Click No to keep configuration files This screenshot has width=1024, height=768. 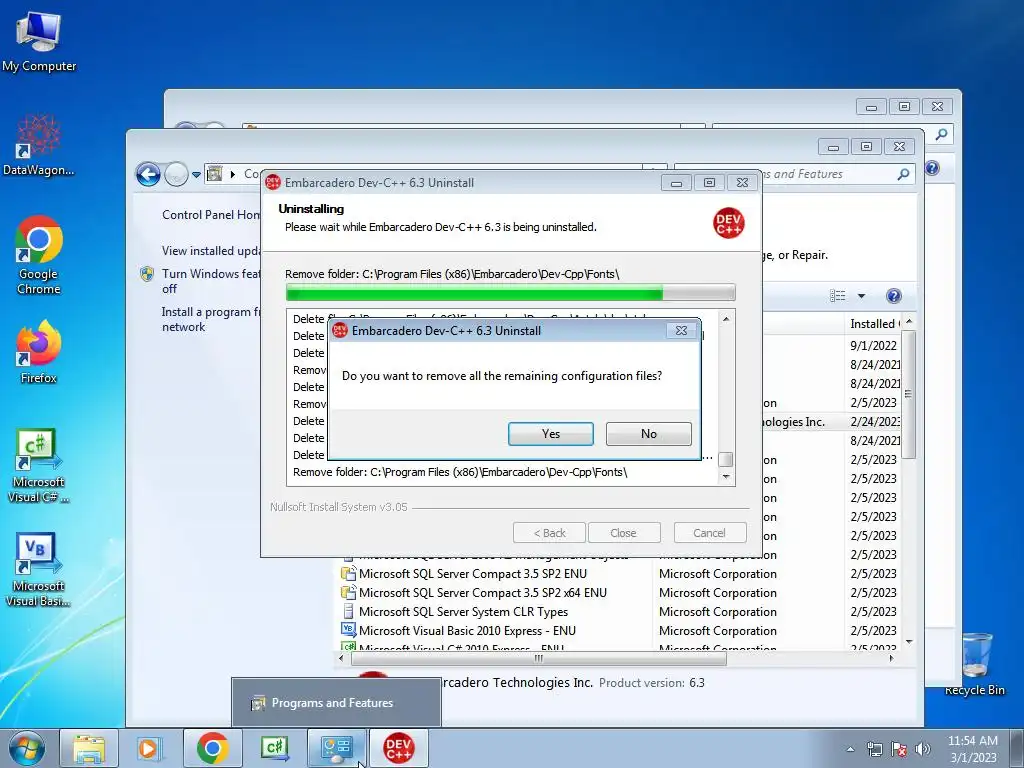[648, 434]
